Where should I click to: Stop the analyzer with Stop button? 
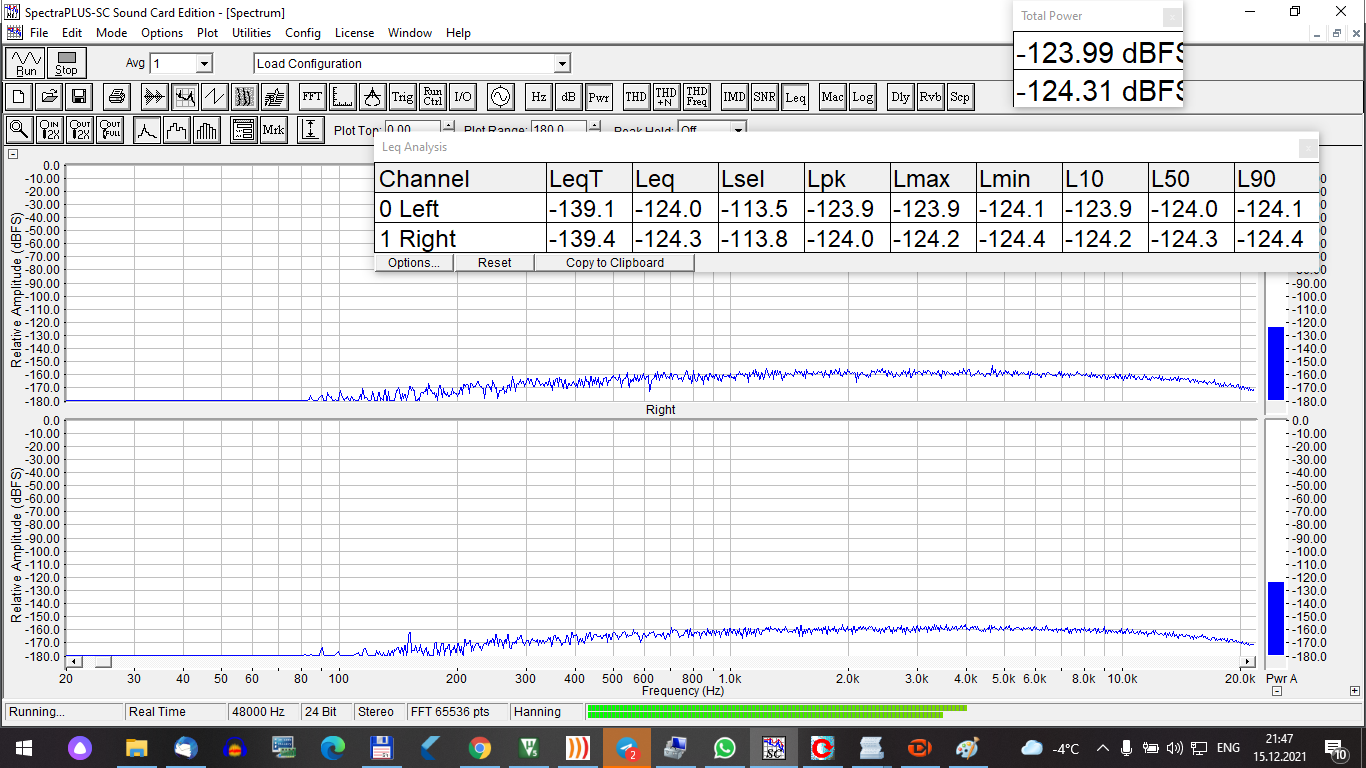(66, 63)
